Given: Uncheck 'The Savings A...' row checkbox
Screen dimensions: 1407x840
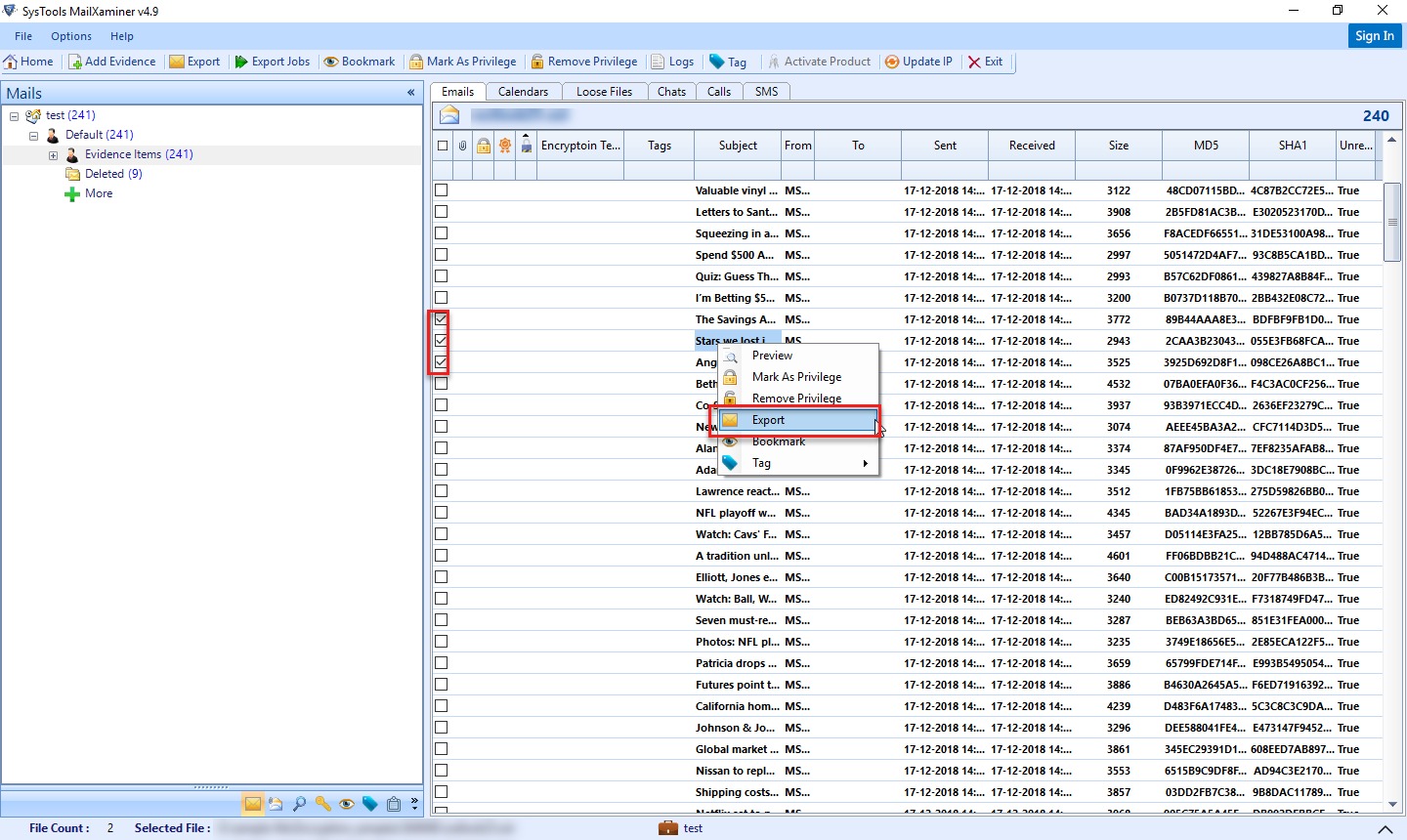Looking at the screenshot, I should pyautogui.click(x=442, y=319).
